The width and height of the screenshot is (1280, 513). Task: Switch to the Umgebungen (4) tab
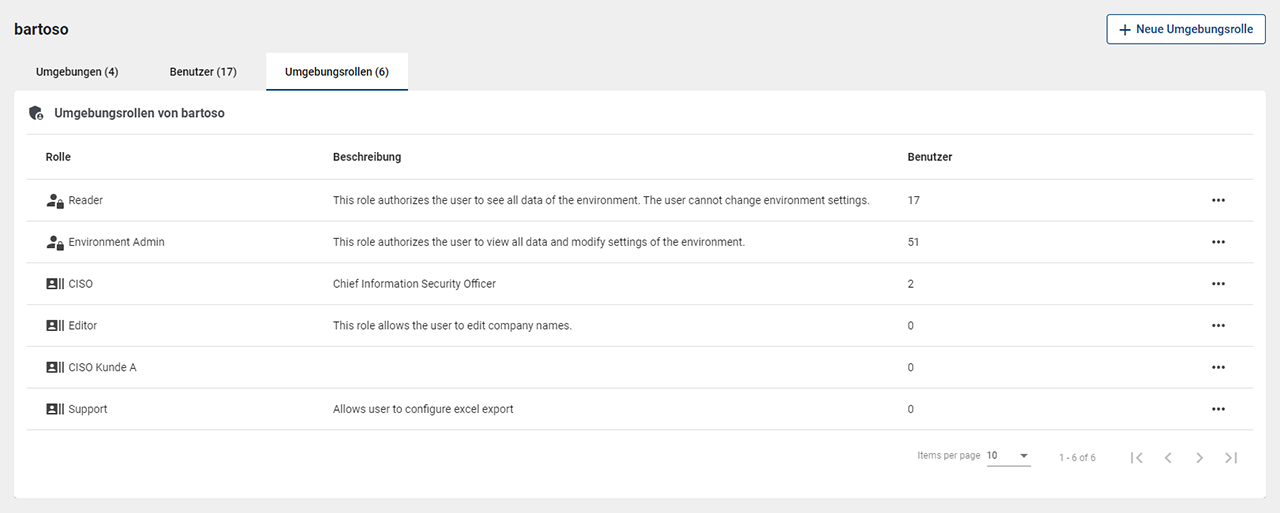pyautogui.click(x=77, y=72)
